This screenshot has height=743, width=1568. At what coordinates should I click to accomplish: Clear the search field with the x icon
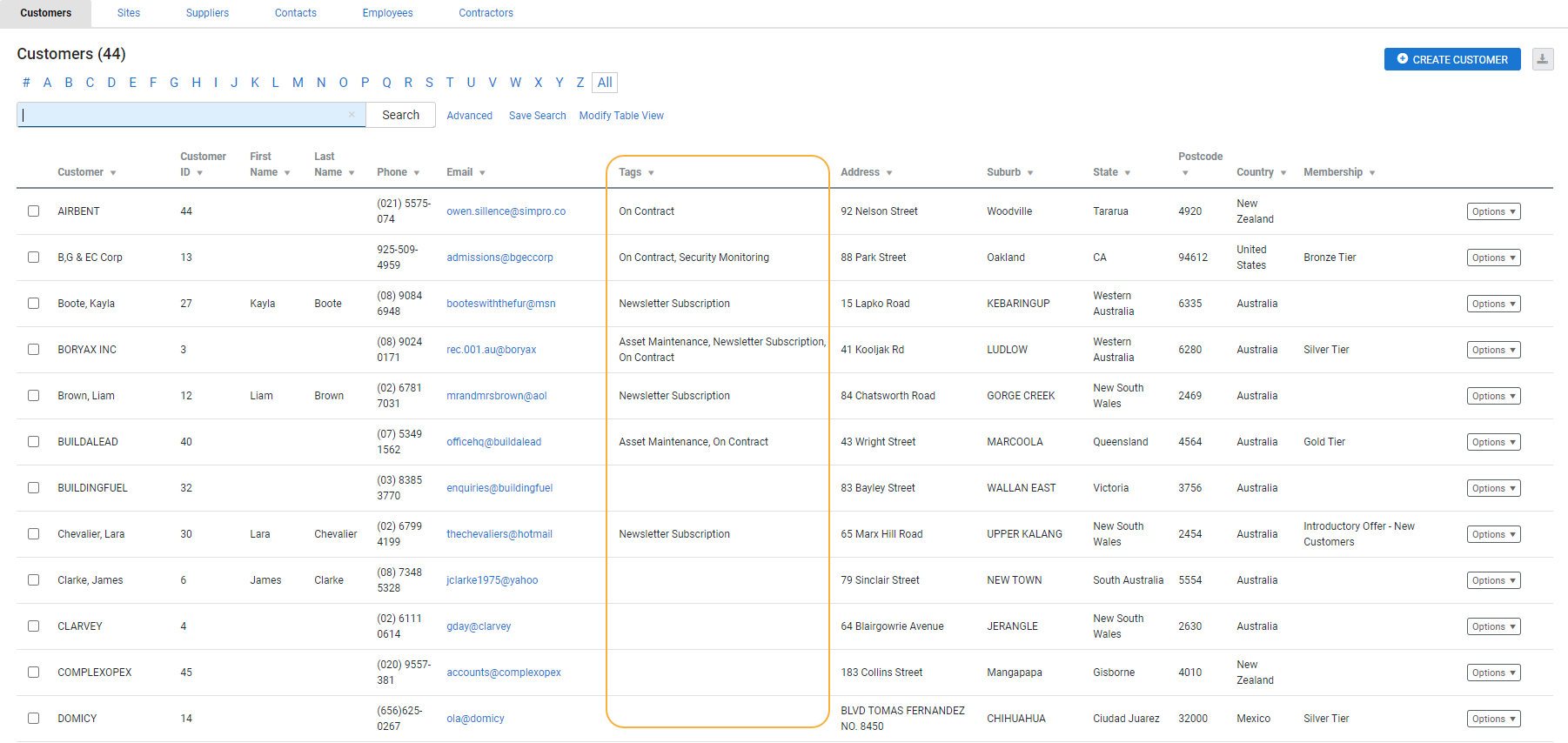[352, 115]
